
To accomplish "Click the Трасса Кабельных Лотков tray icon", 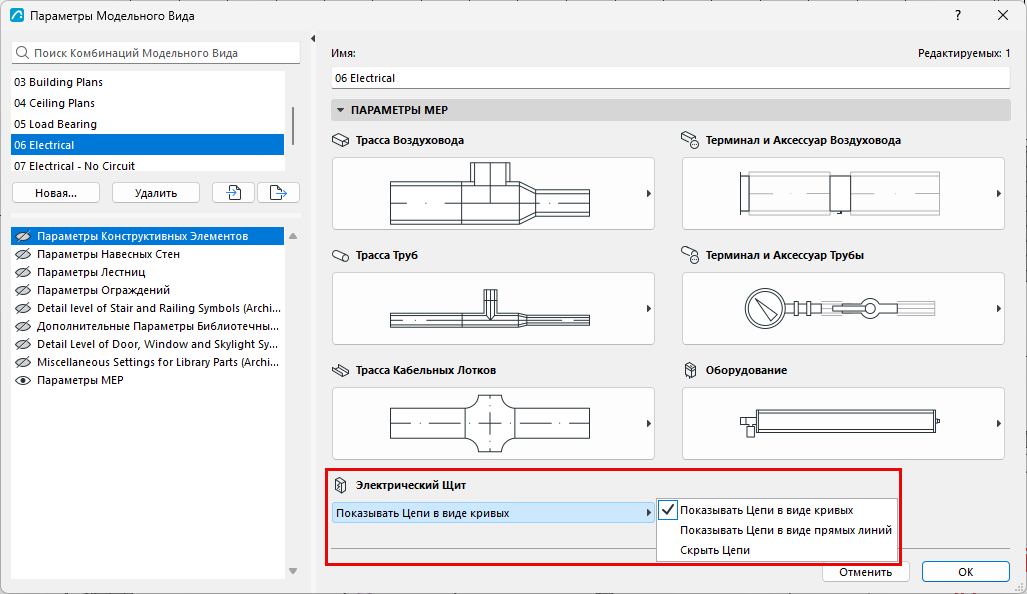I will tap(341, 370).
